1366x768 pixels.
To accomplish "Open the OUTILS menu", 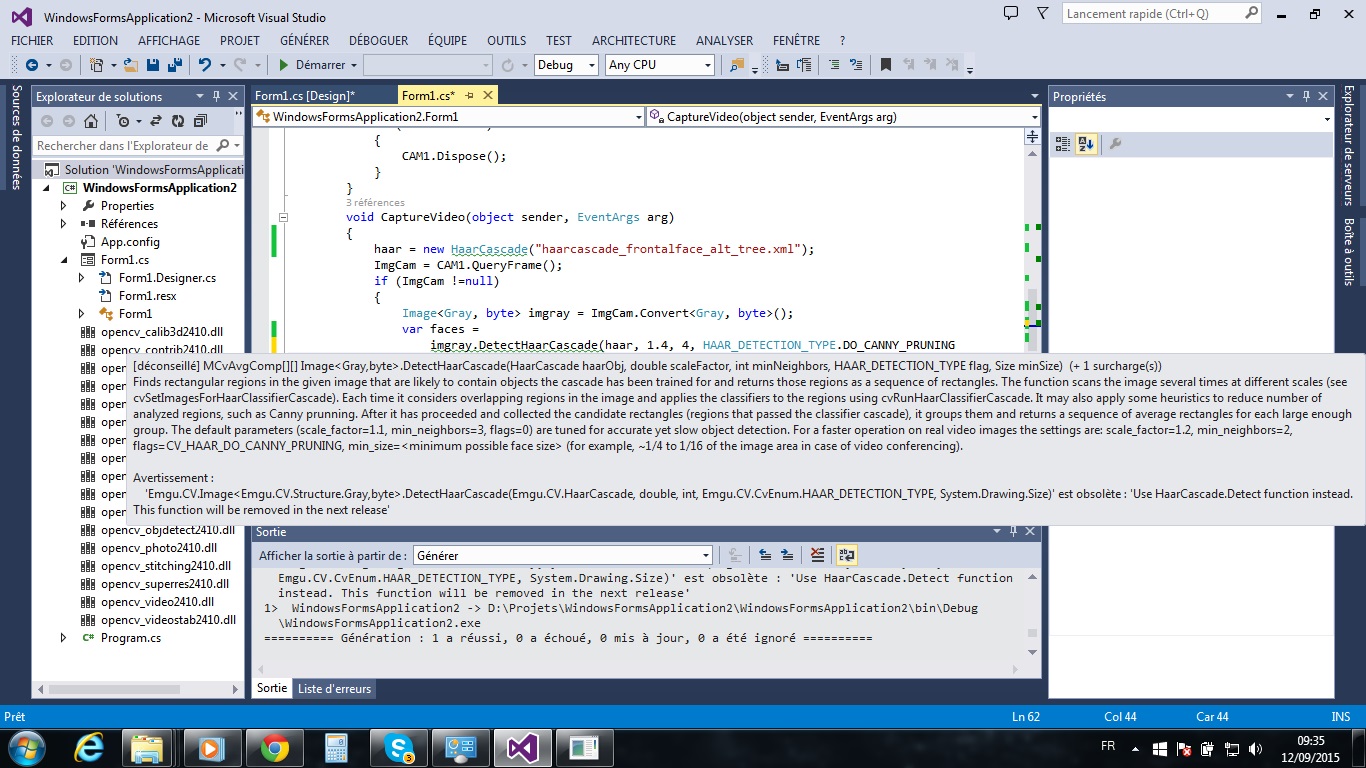I will (x=506, y=41).
